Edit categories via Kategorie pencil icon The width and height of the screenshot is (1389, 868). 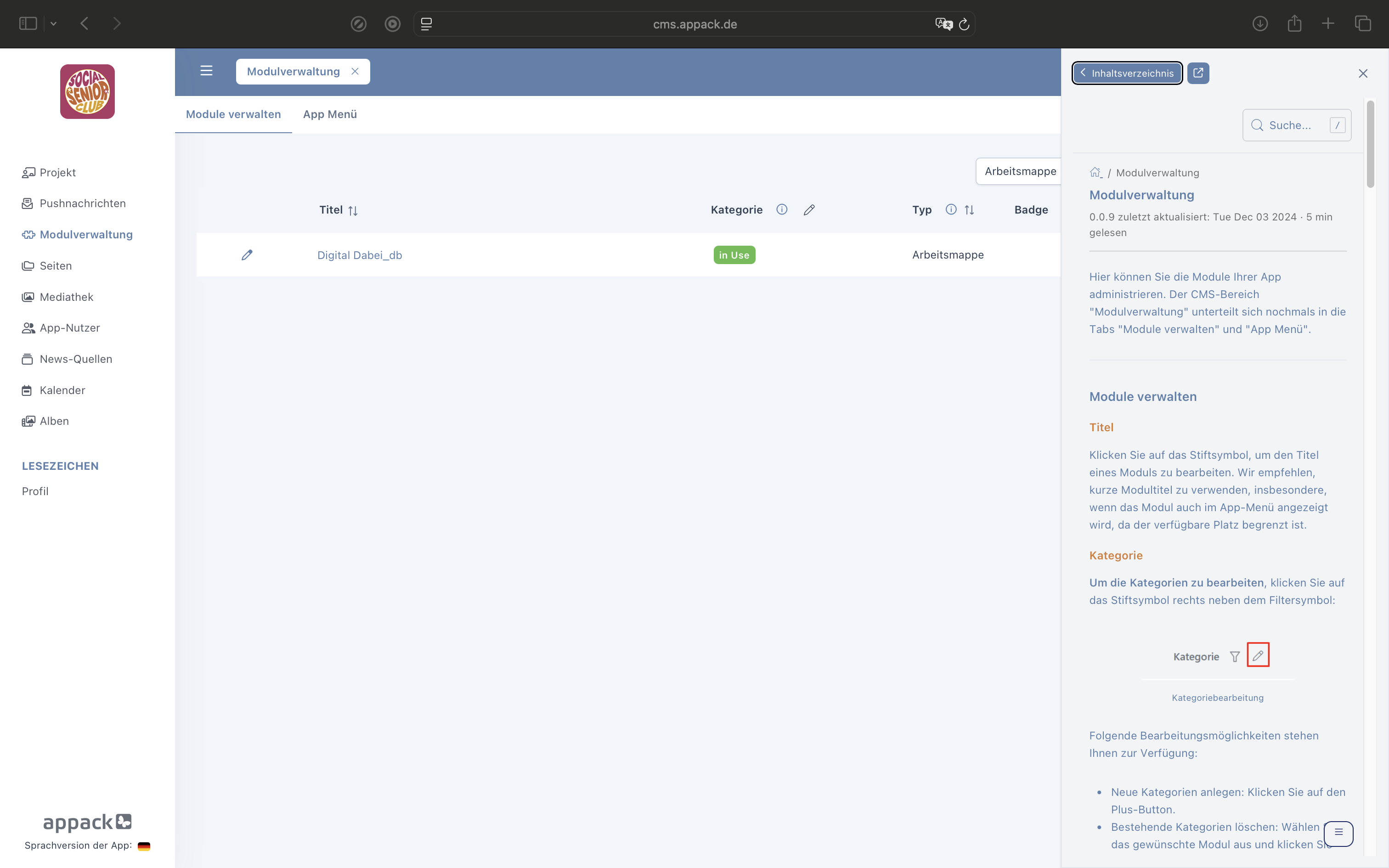pos(809,210)
